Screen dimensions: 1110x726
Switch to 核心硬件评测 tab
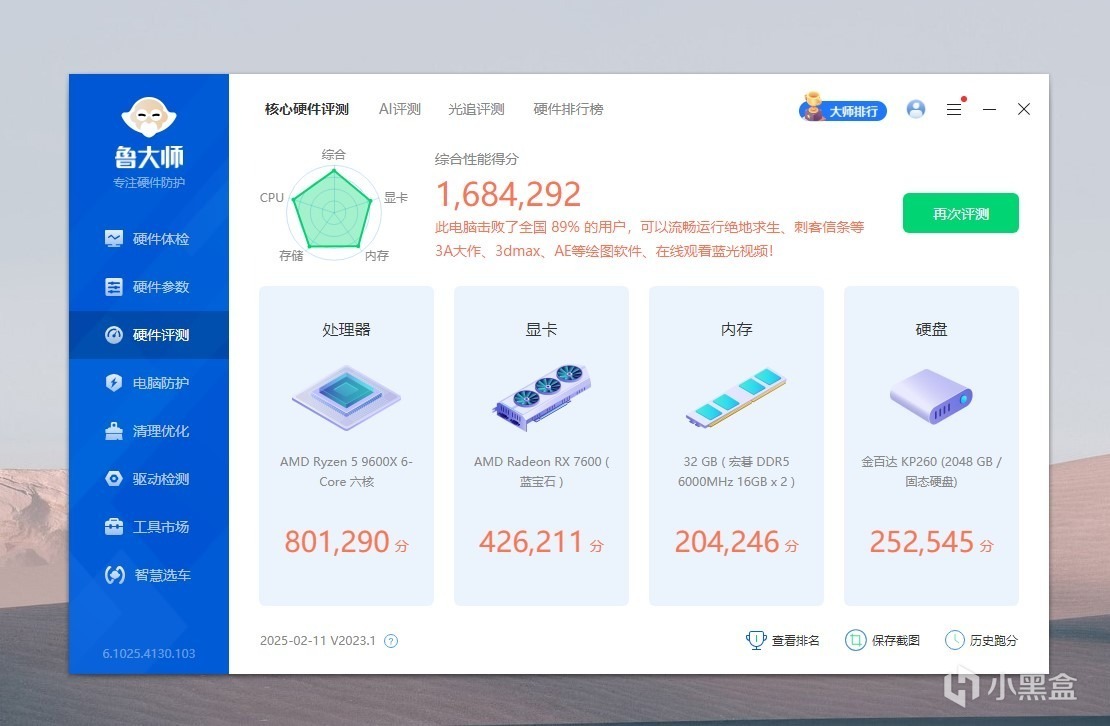(307, 109)
